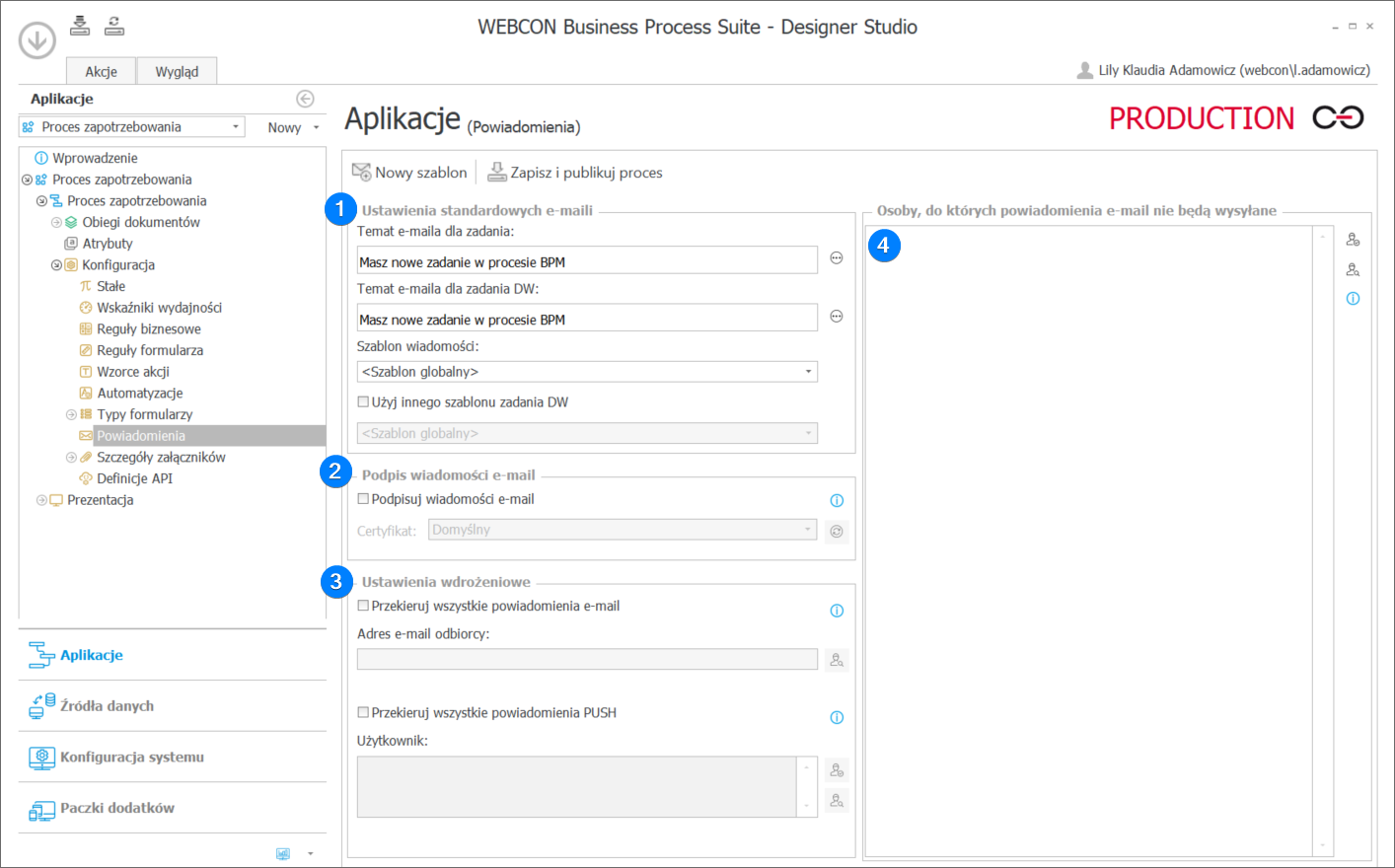Switch to Akcje tab
This screenshot has height=868, width=1395.
tap(101, 71)
